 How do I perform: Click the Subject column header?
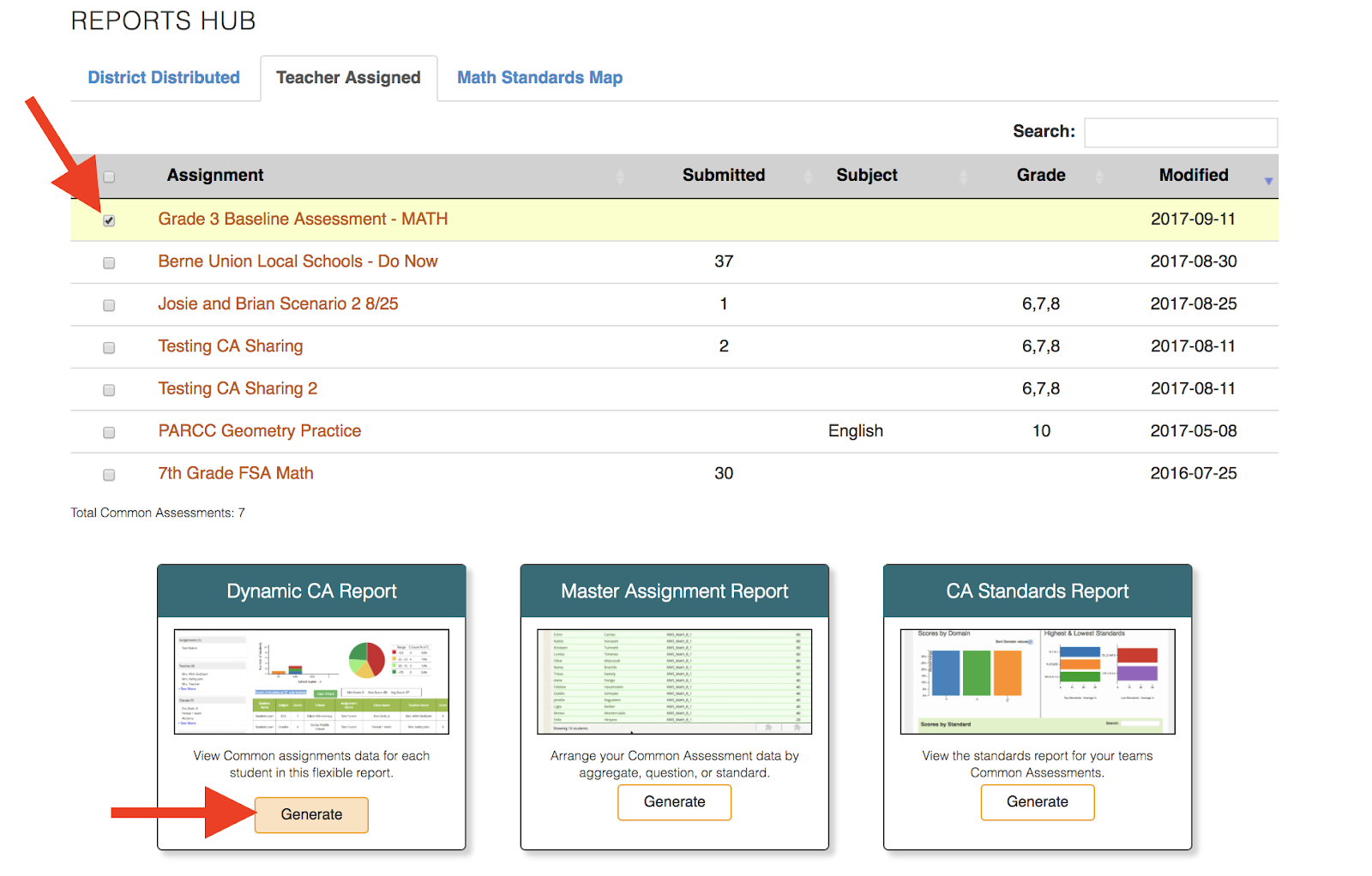click(867, 175)
